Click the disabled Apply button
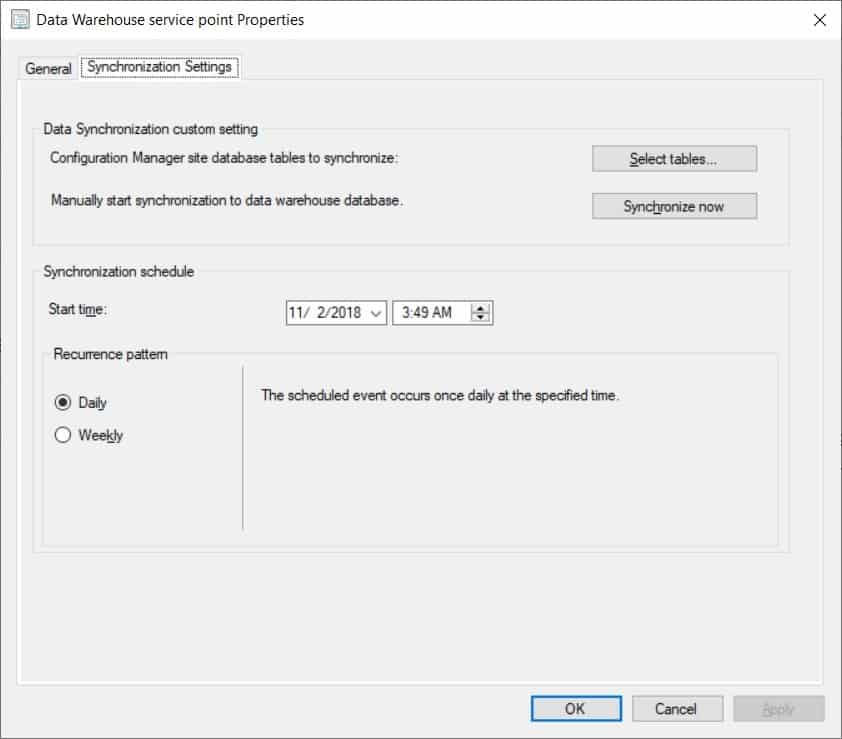 click(779, 708)
